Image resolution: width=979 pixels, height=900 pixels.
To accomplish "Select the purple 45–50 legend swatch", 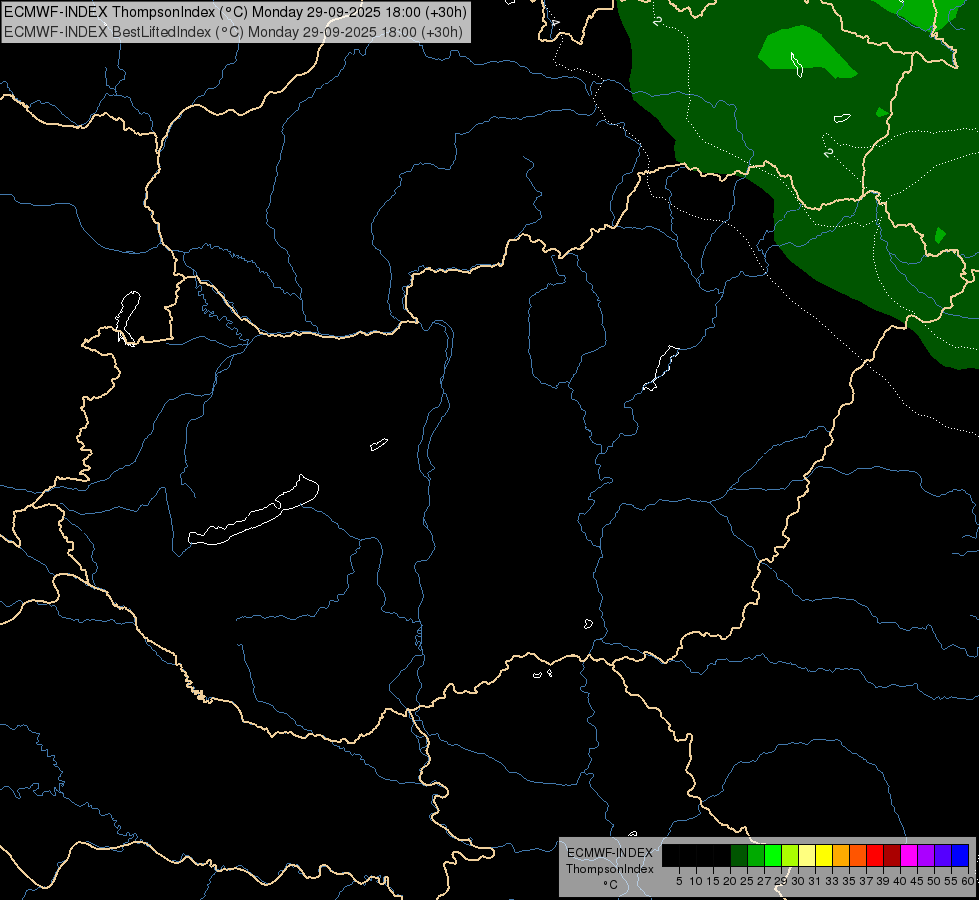I will point(926,855).
